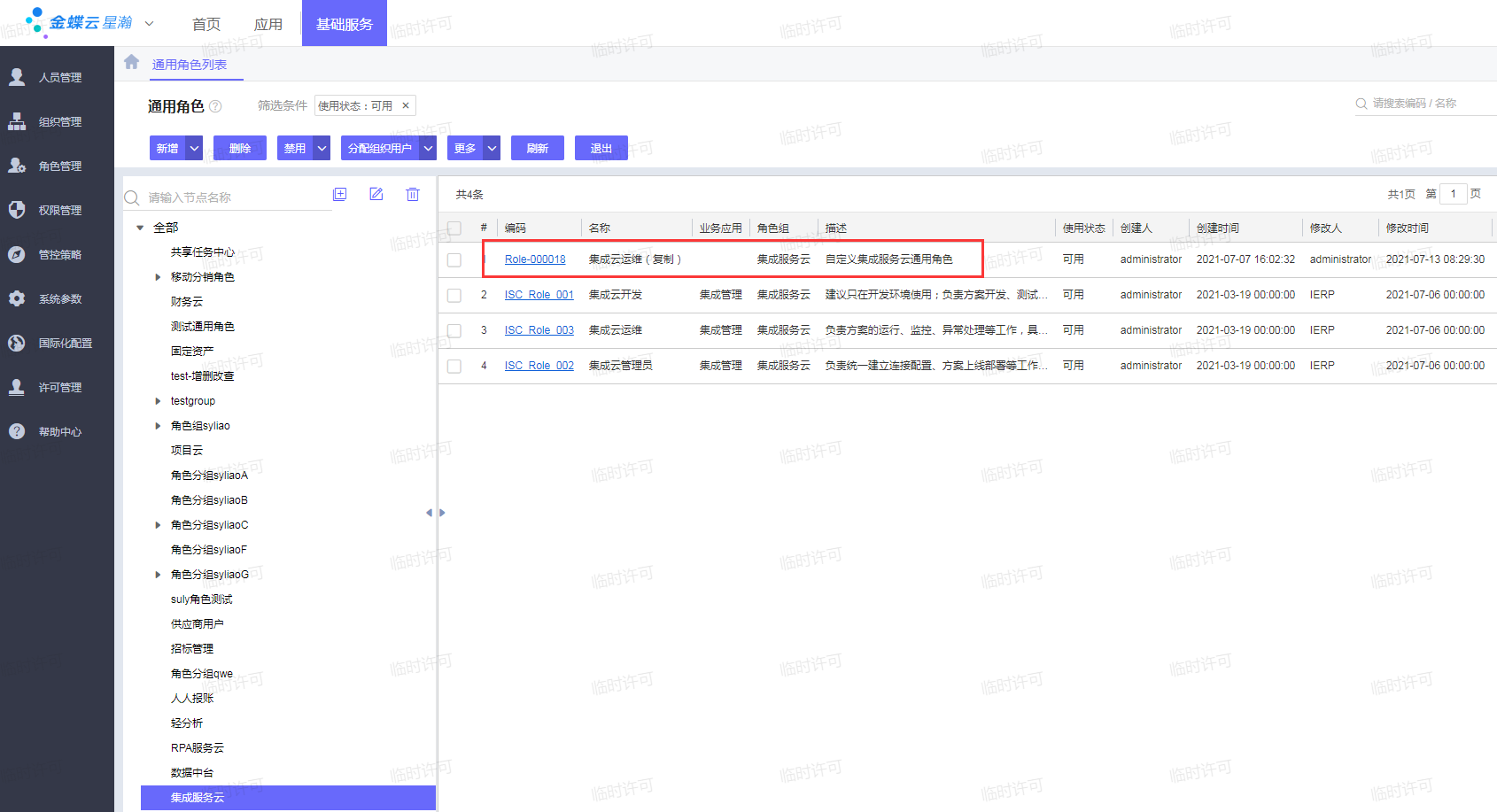
Task: Remove the 使用状态:可用 filter tag
Action: click(x=406, y=105)
